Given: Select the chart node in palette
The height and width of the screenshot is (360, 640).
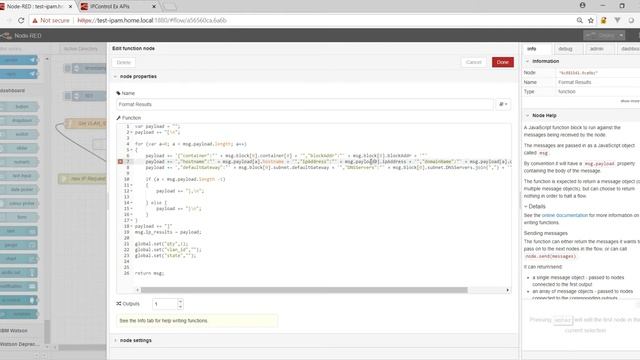Looking at the screenshot, I should (18, 259).
